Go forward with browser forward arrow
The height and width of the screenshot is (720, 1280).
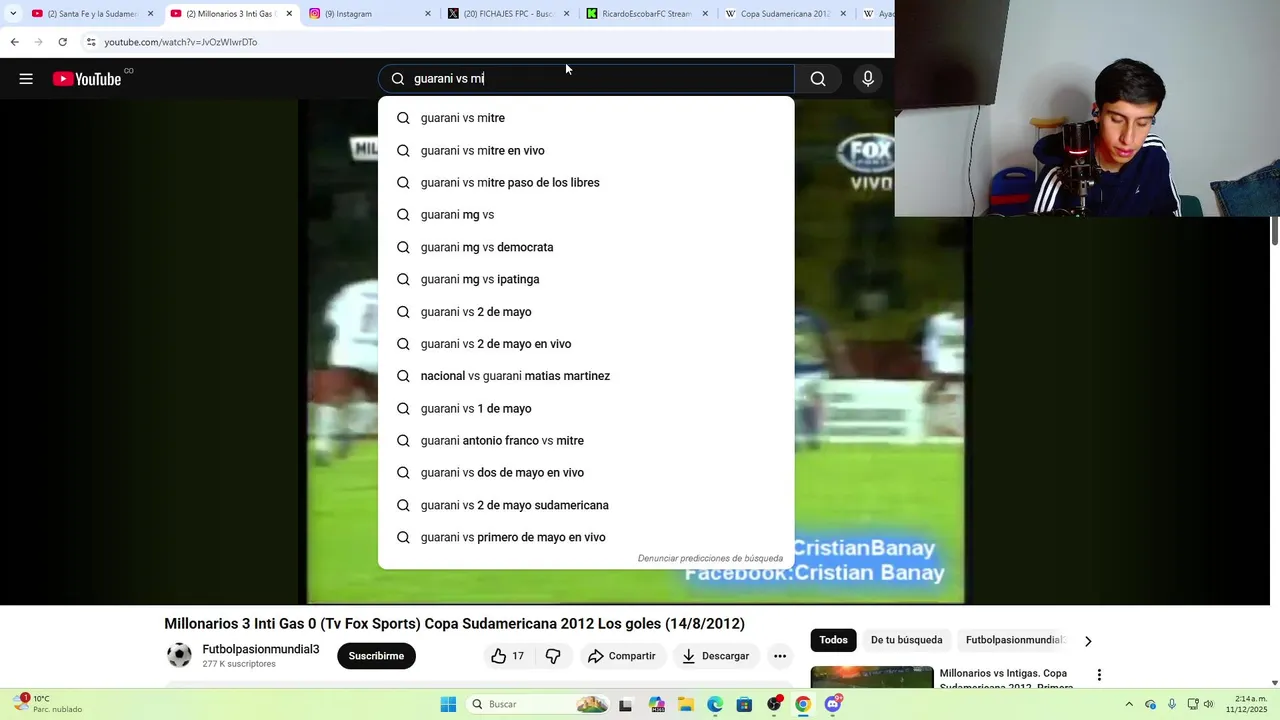pos(38,42)
